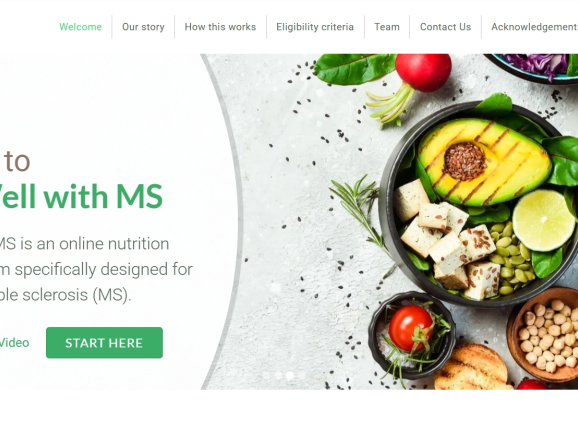
Task: Click the grilled avocado in the hero image
Action: click(x=485, y=161)
